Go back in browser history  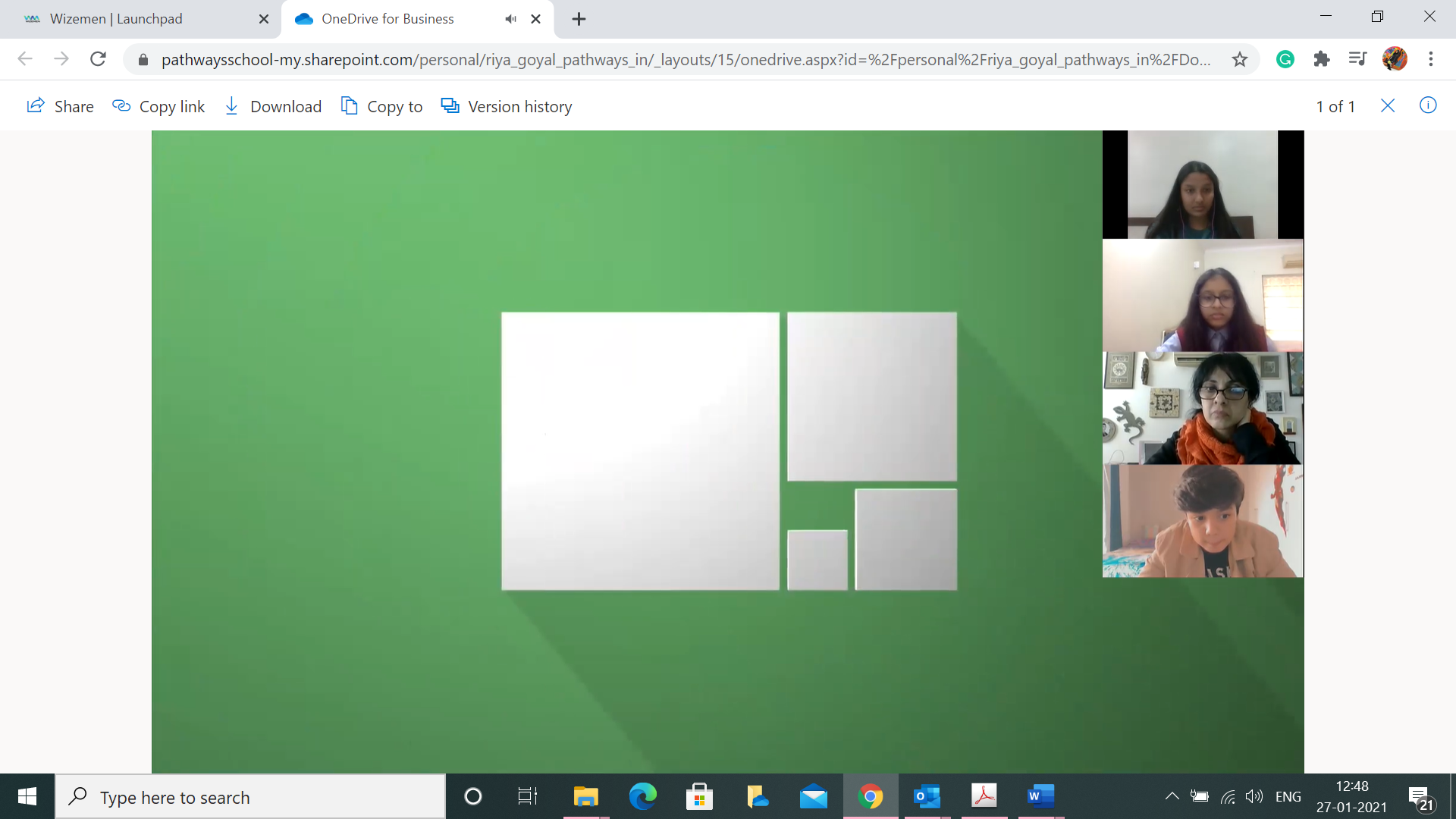pyautogui.click(x=25, y=59)
